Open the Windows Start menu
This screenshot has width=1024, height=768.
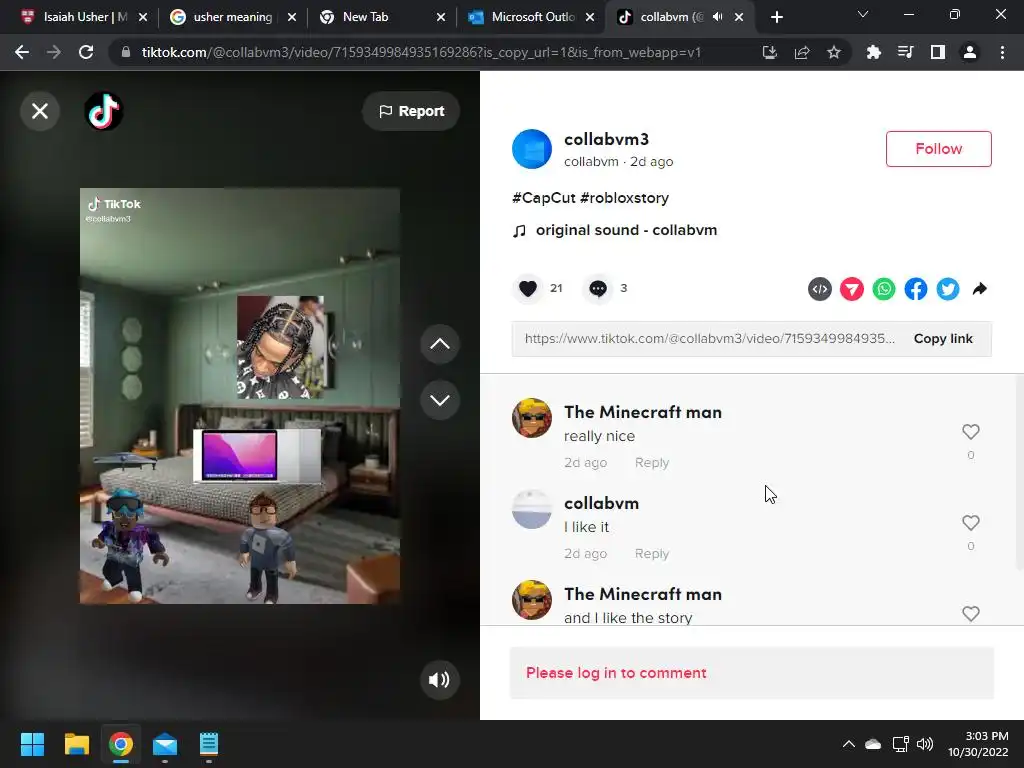tap(32, 744)
